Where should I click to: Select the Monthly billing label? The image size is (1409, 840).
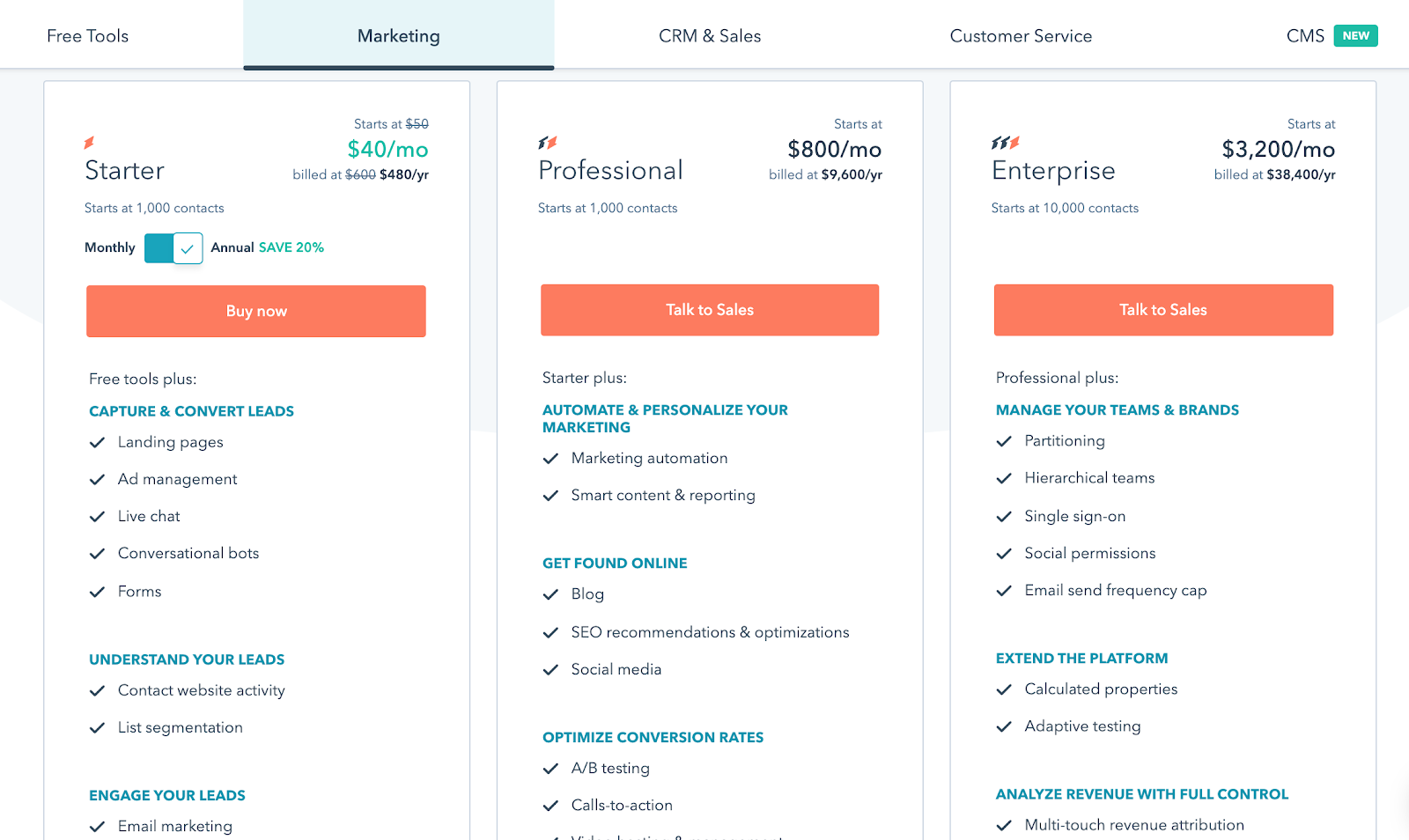(110, 247)
